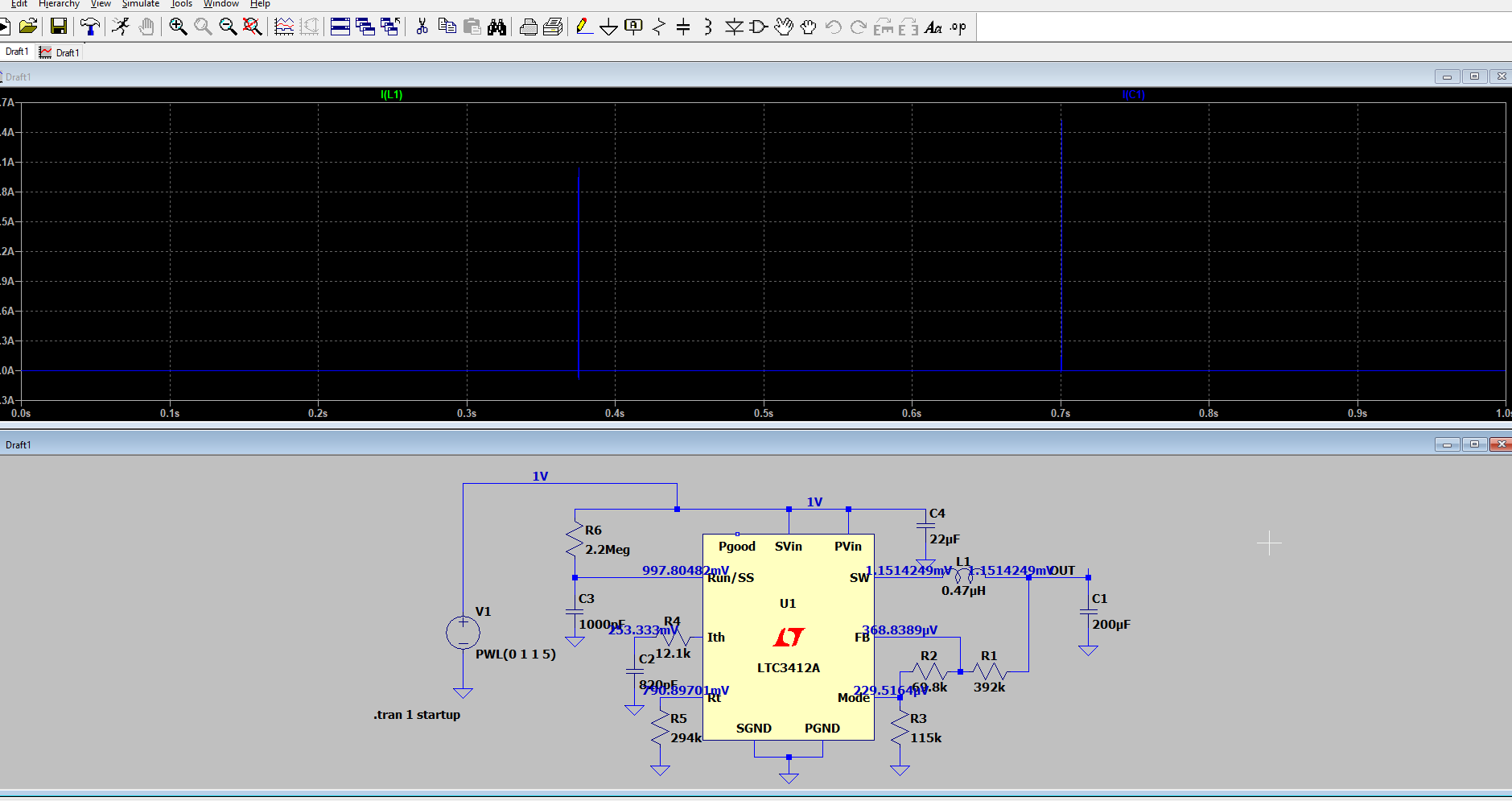Image resolution: width=1512 pixels, height=801 pixels.
Task: Click the 392k value of R1
Action: (x=989, y=687)
